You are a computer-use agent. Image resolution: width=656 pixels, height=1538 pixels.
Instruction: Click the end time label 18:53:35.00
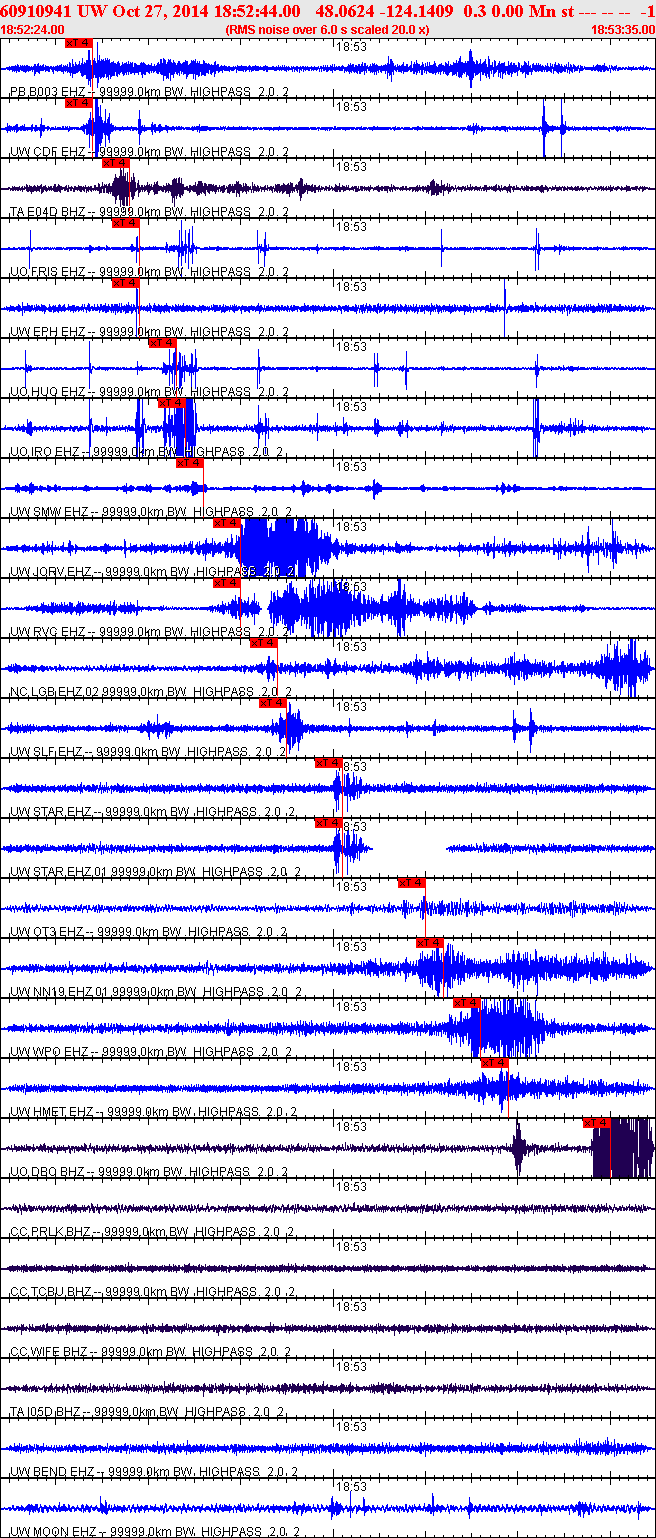(621, 30)
